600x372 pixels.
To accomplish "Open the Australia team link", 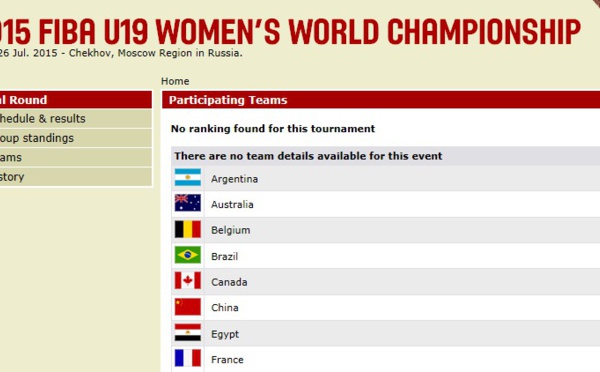I will point(232,204).
